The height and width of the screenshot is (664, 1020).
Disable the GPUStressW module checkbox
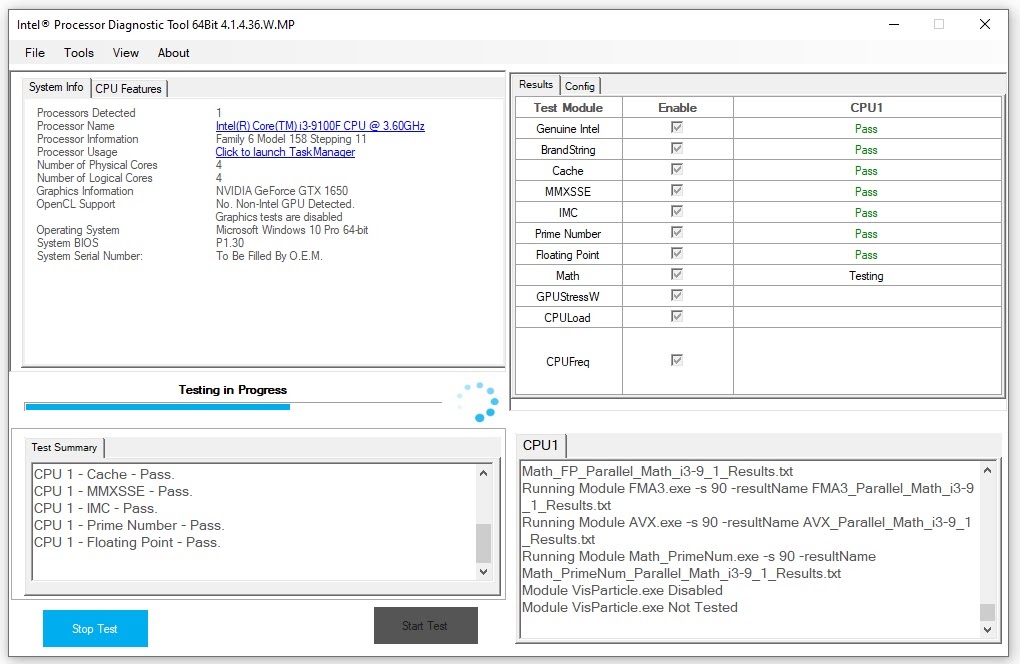(677, 295)
